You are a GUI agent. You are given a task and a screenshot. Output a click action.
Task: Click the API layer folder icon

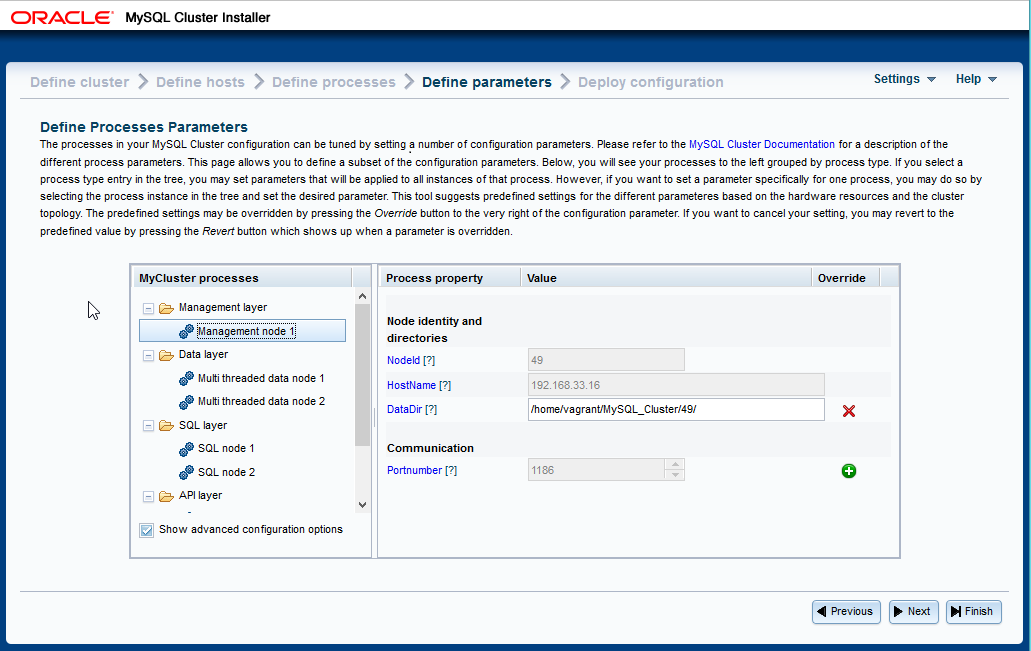tap(166, 496)
